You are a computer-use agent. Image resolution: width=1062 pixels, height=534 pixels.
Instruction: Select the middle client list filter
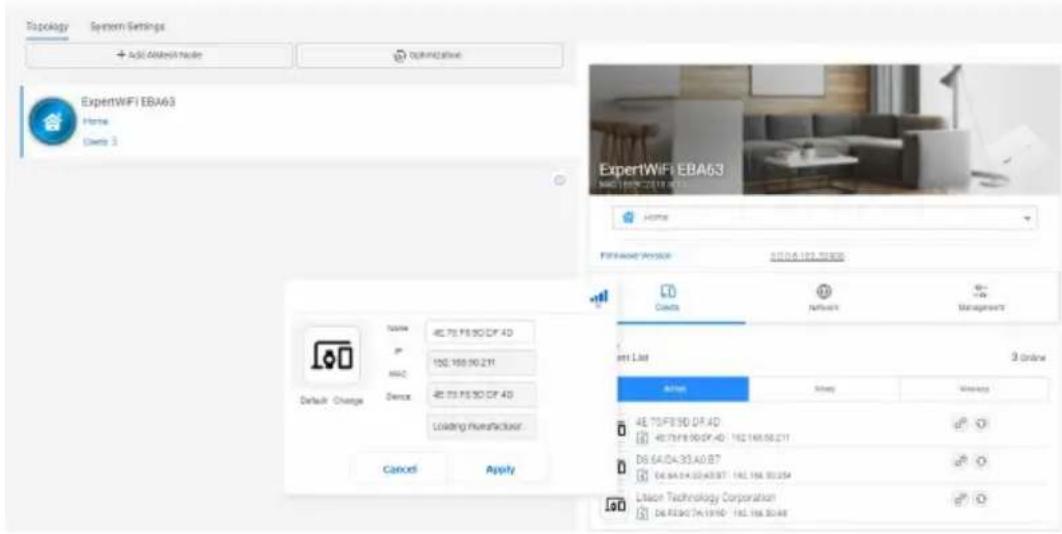[x=824, y=389]
